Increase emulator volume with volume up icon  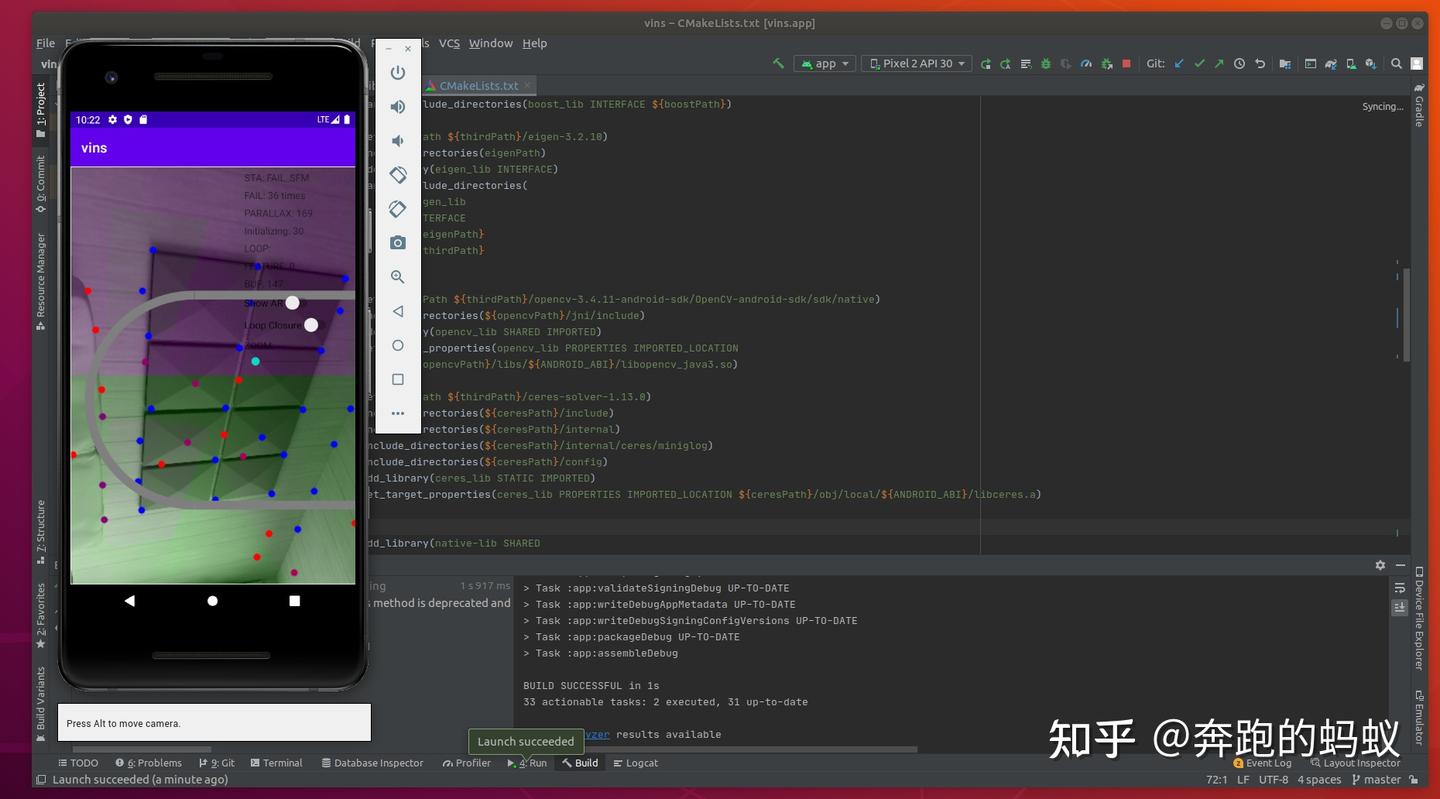click(397, 106)
